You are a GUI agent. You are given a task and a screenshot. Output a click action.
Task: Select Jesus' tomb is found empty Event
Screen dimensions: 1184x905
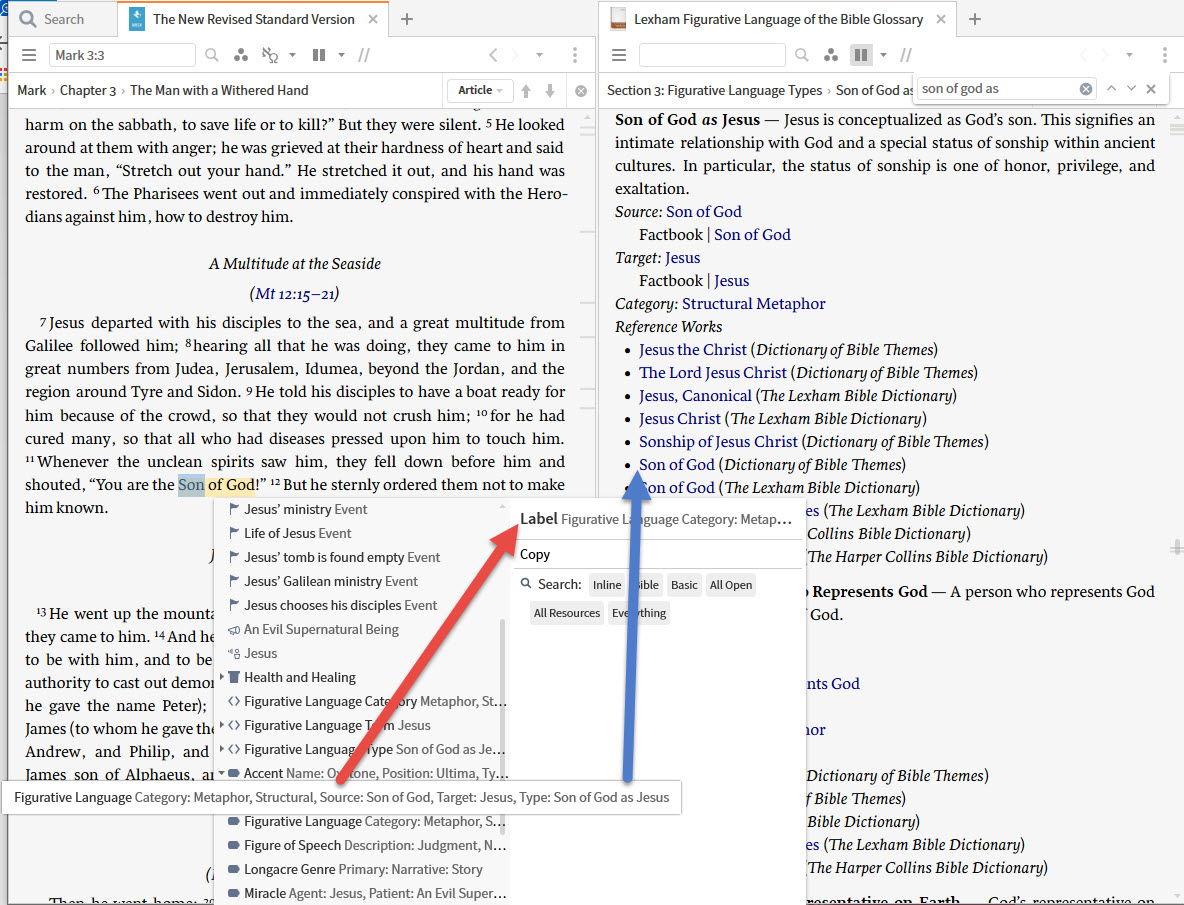[341, 558]
